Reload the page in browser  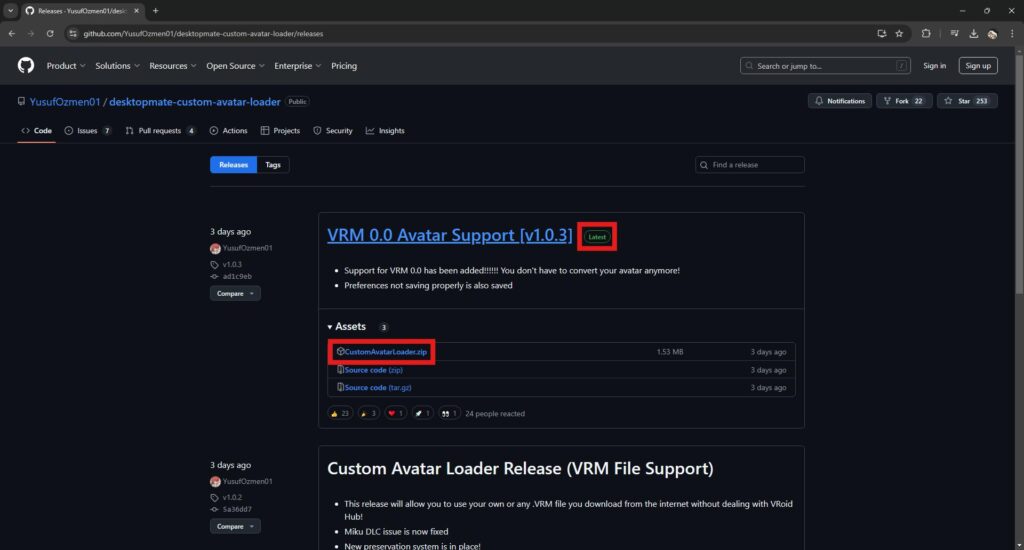coord(50,33)
